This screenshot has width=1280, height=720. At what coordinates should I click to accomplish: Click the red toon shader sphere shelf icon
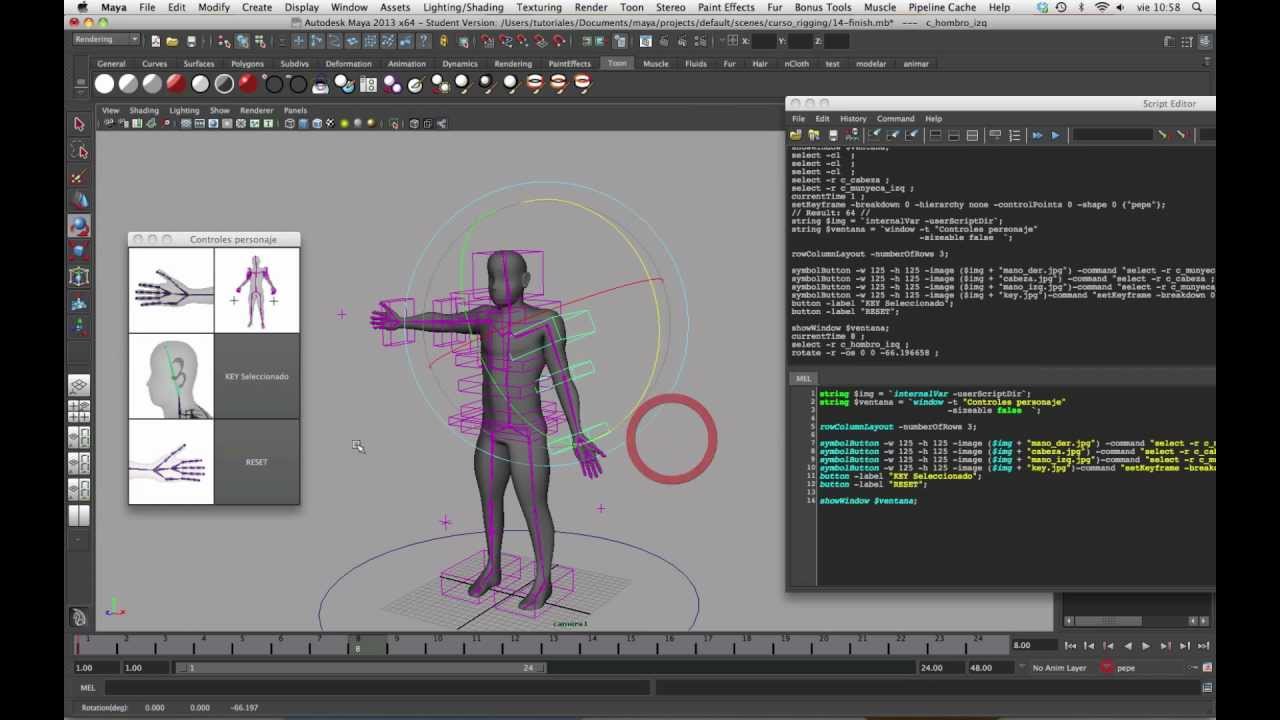point(176,84)
